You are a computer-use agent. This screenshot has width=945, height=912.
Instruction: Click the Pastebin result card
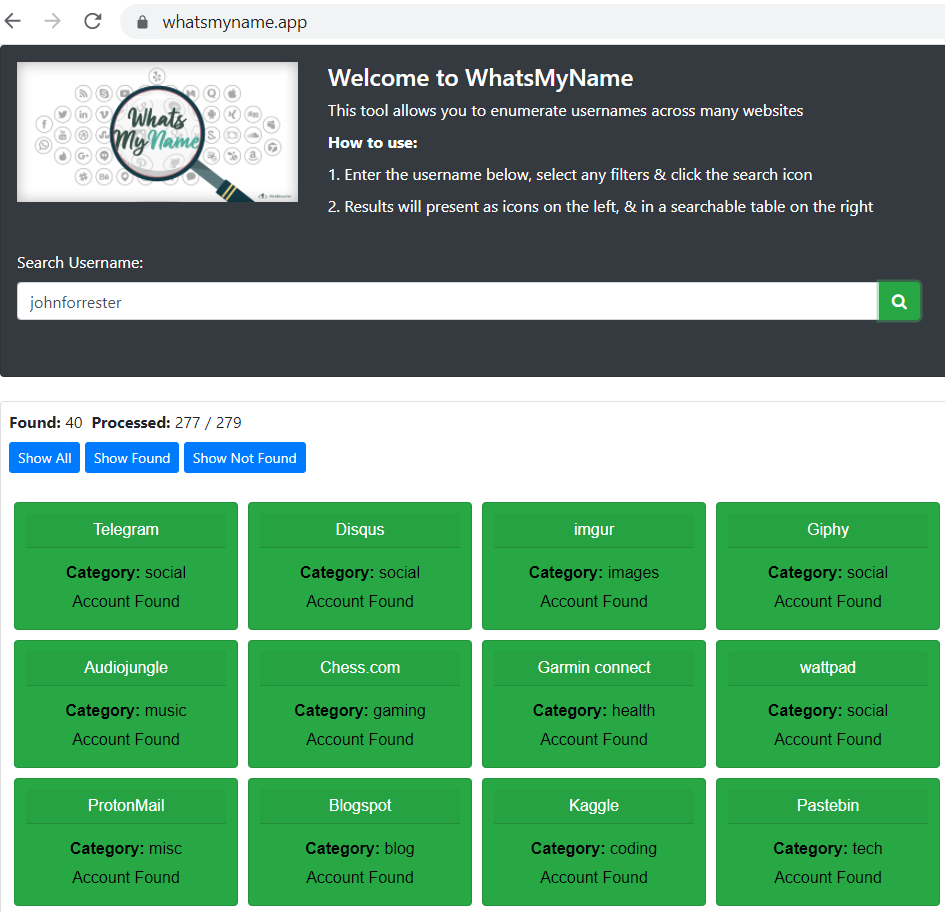click(828, 841)
